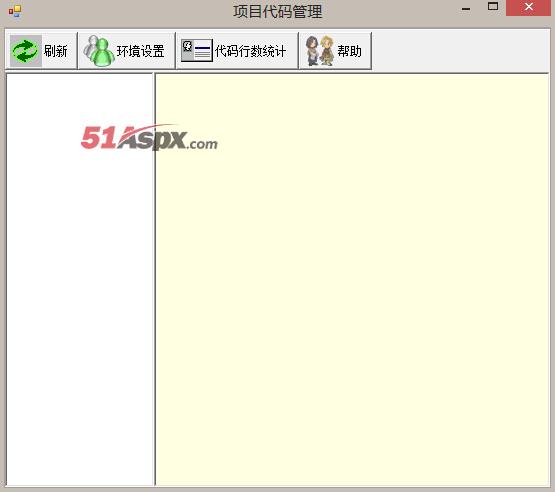Open 代码行数统计 by its text label
This screenshot has height=492, width=555.
250,51
